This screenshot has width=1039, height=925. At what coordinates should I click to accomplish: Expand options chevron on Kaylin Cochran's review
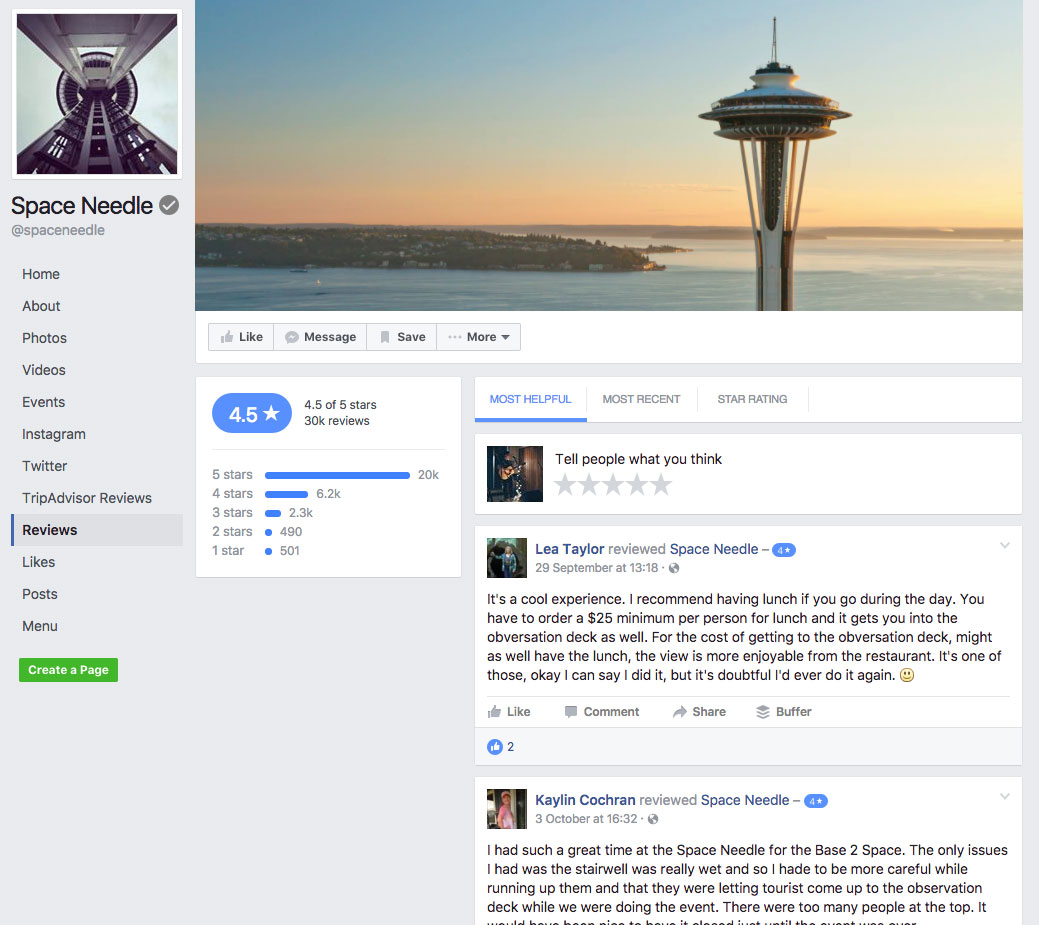[x=1005, y=796]
